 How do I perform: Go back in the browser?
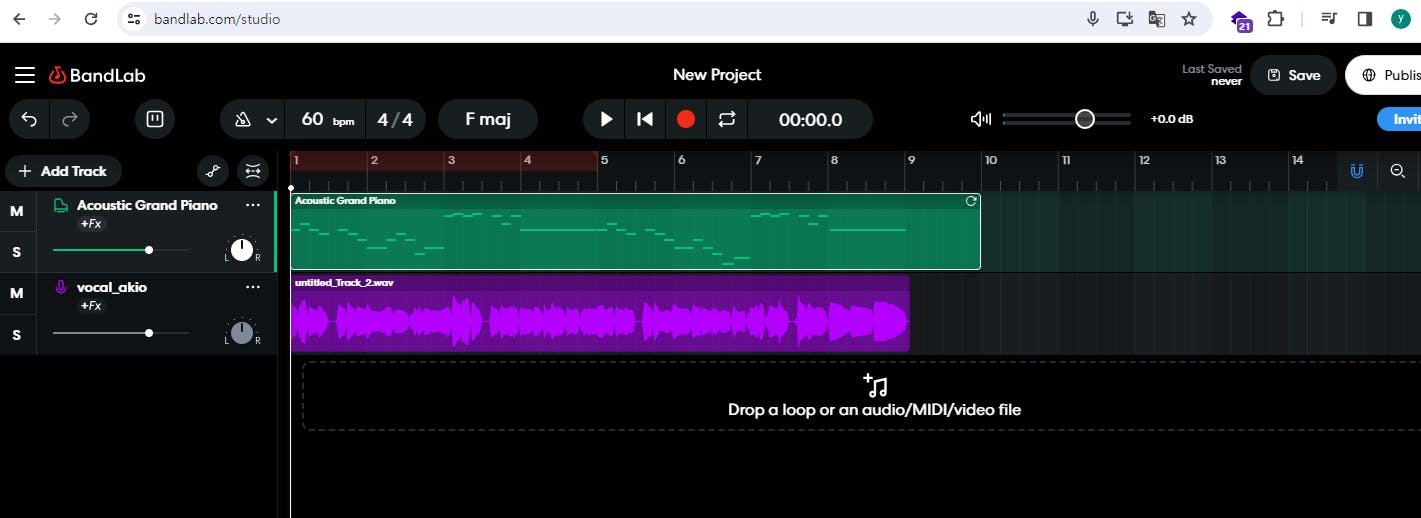pos(19,19)
